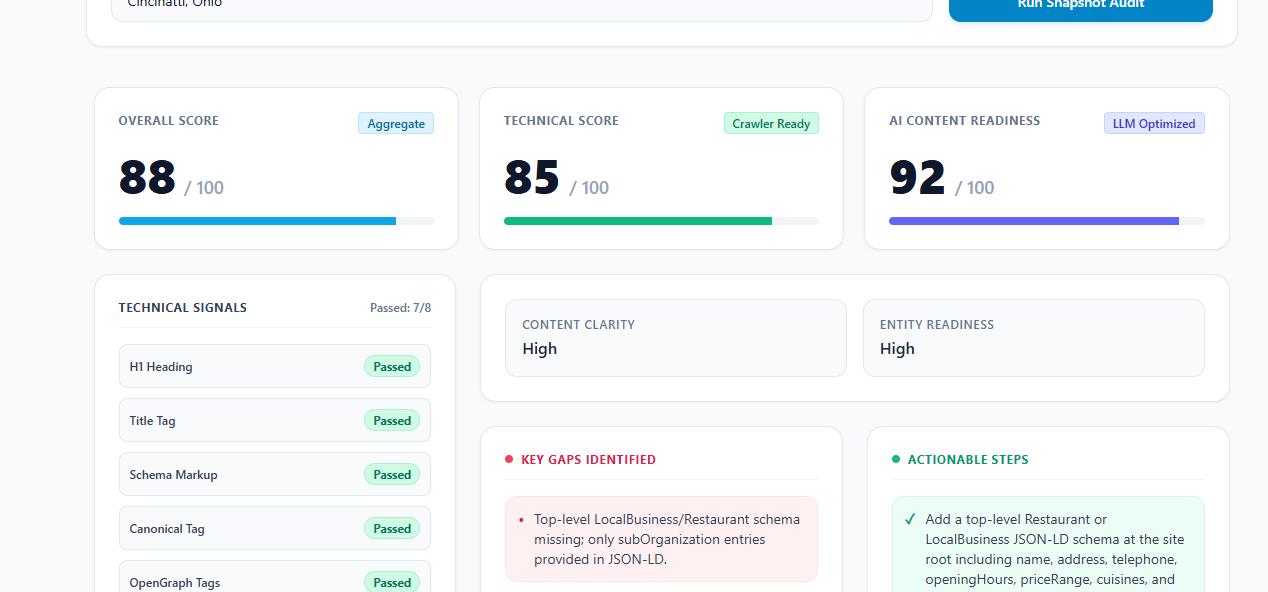Click the red dot beside Key Gaps Identified
Screen dimensions: 1268x592
coord(509,460)
